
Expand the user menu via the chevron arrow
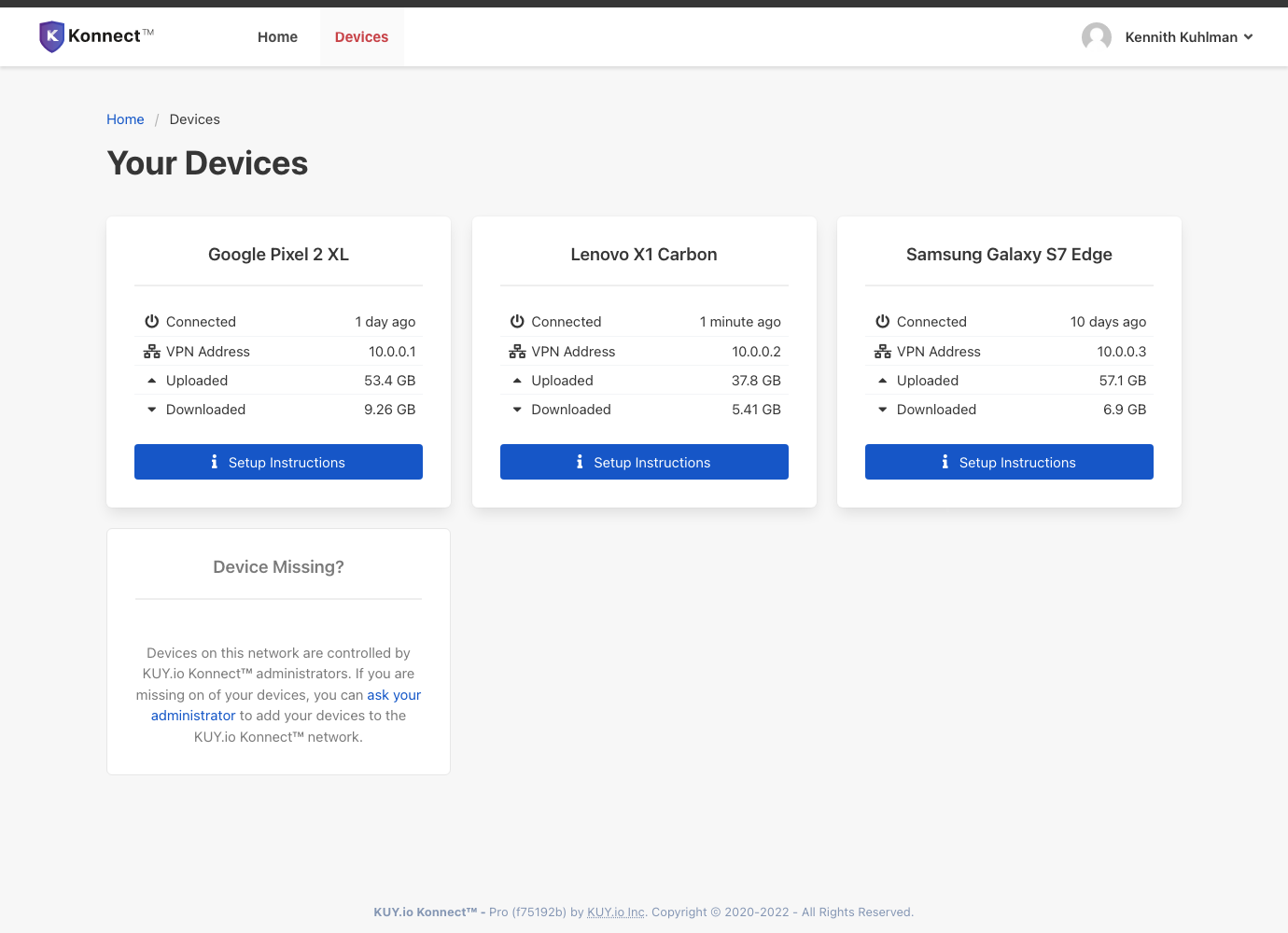click(x=1248, y=37)
